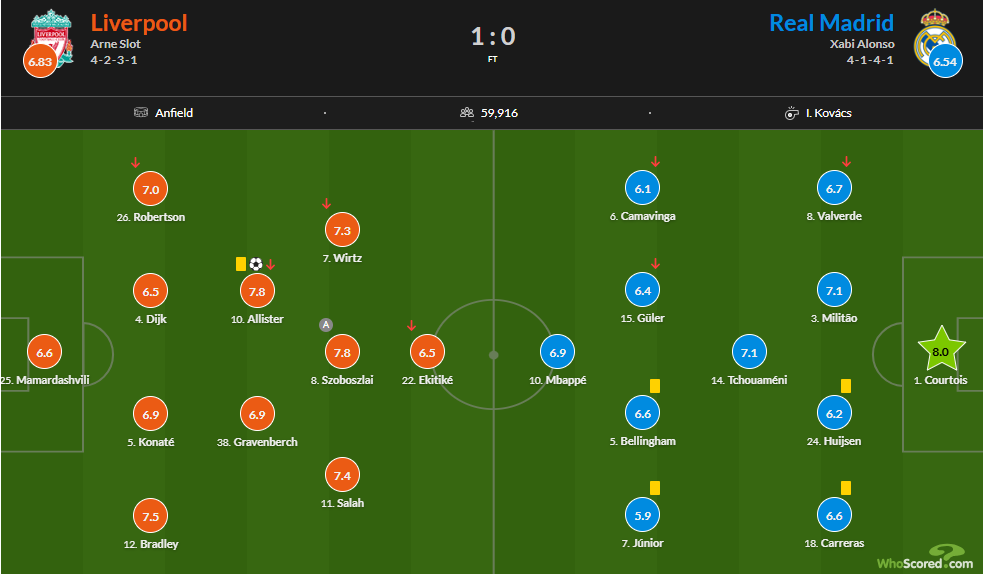Click the goal ball icon above Allister
This screenshot has width=983, height=574.
click(x=256, y=264)
